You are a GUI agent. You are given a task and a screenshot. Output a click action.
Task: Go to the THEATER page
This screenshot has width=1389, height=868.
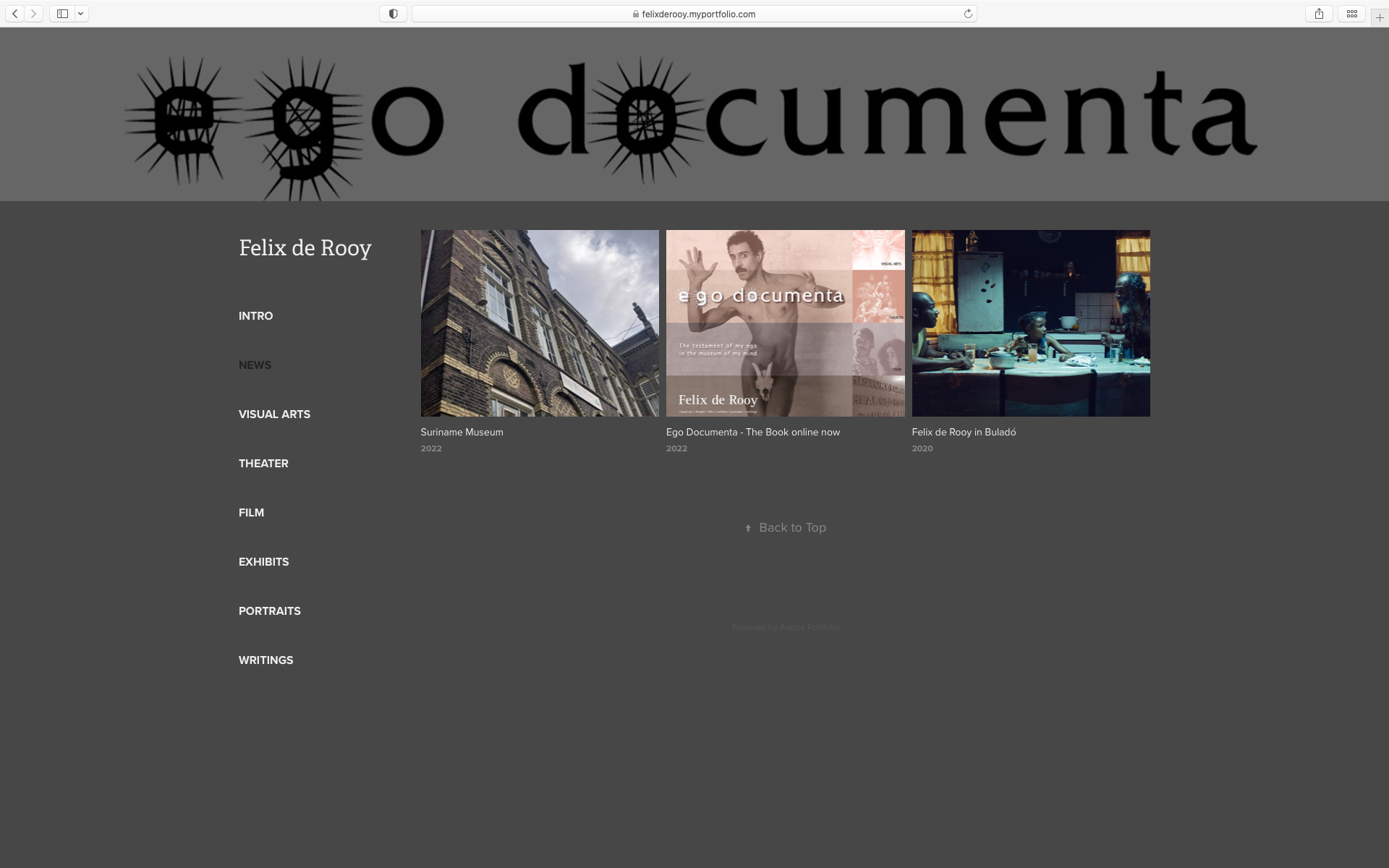coord(263,464)
